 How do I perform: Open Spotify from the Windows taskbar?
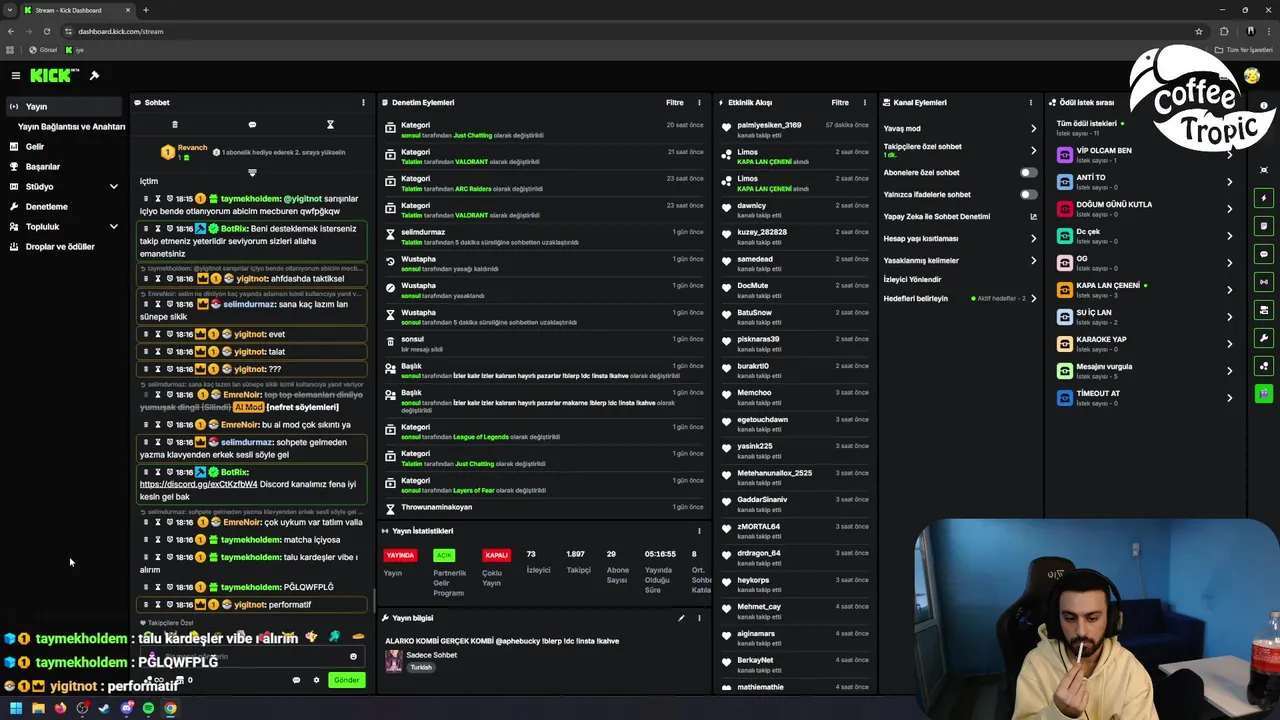click(x=148, y=708)
